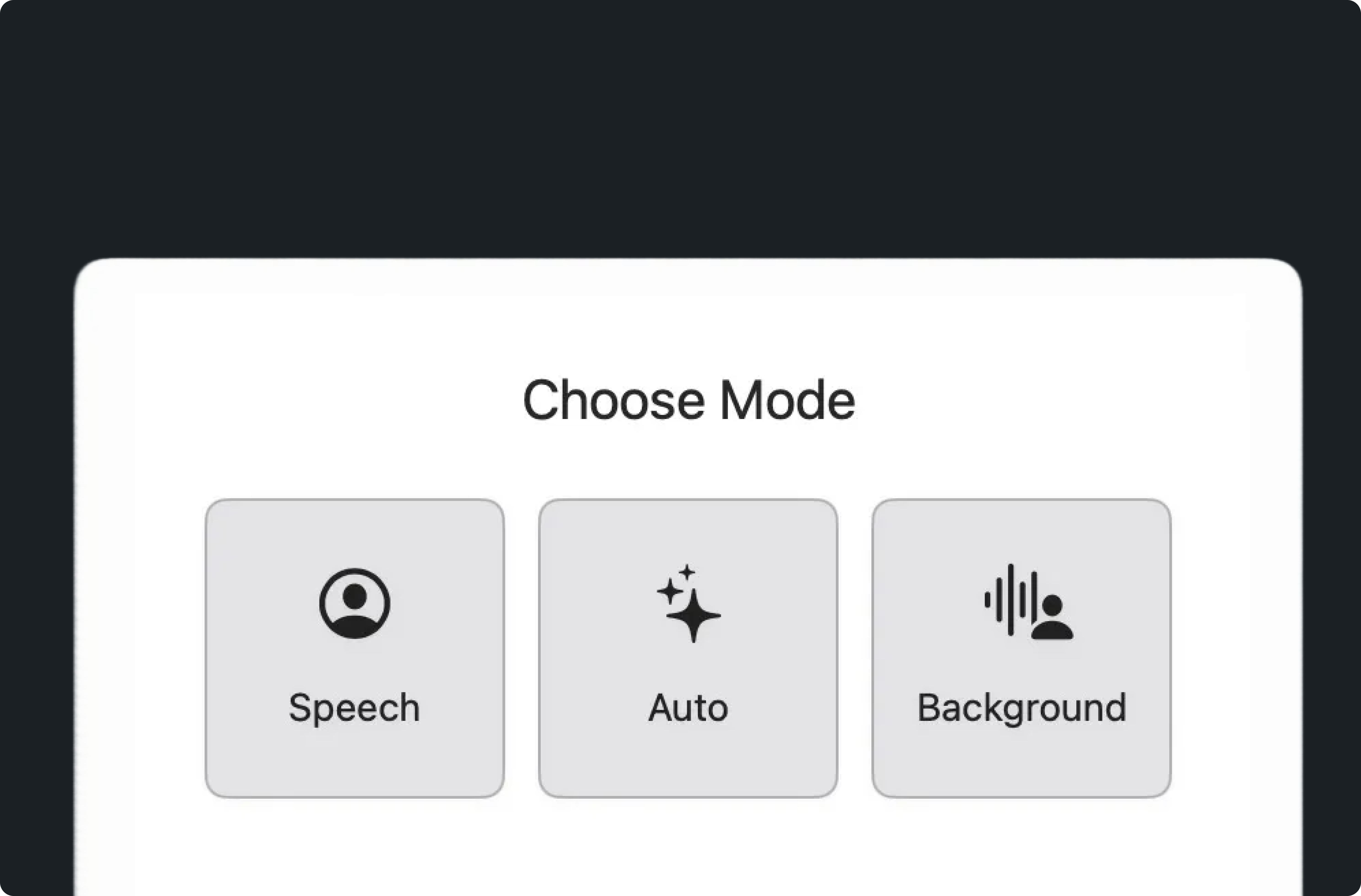Click the dark overlay above the dialog
This screenshot has width=1361, height=896.
tap(681, 114)
